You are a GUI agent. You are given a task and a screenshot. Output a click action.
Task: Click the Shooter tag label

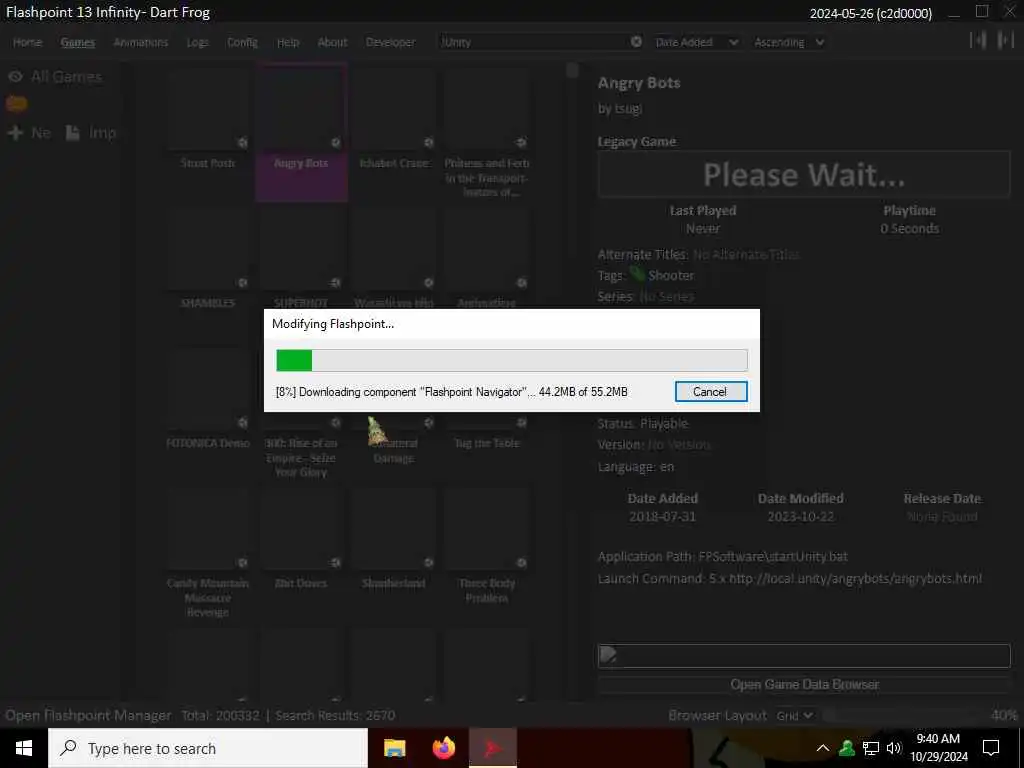click(x=671, y=276)
